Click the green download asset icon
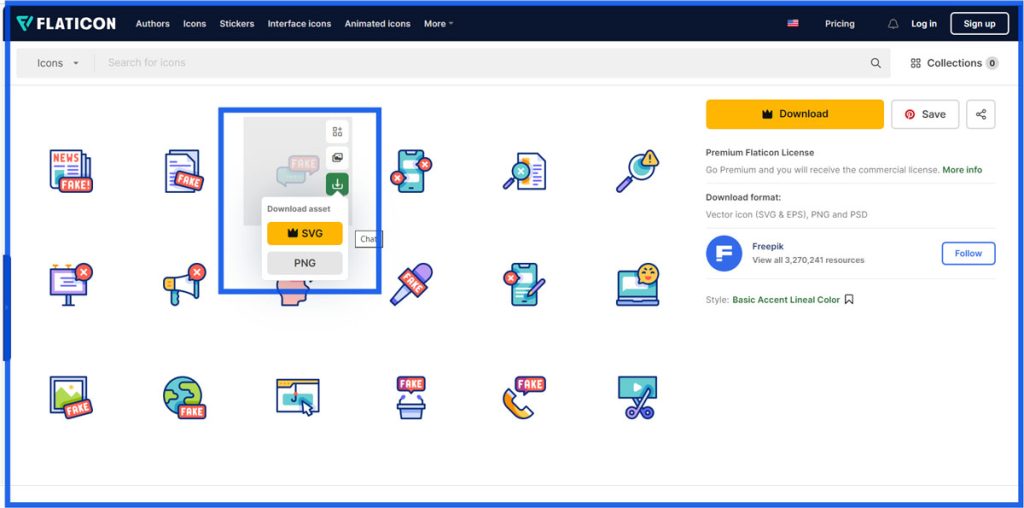 tap(337, 184)
